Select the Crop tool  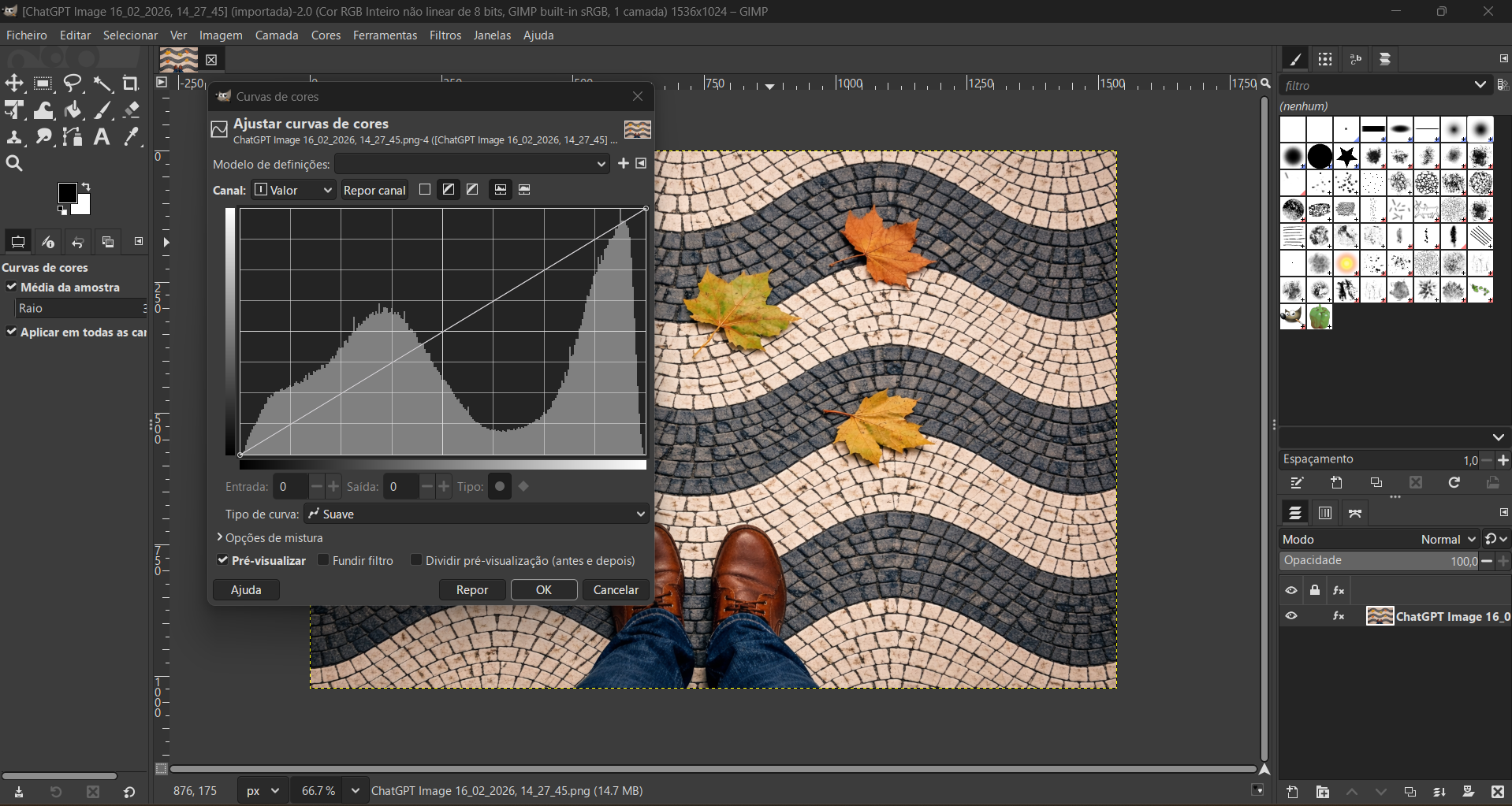131,84
